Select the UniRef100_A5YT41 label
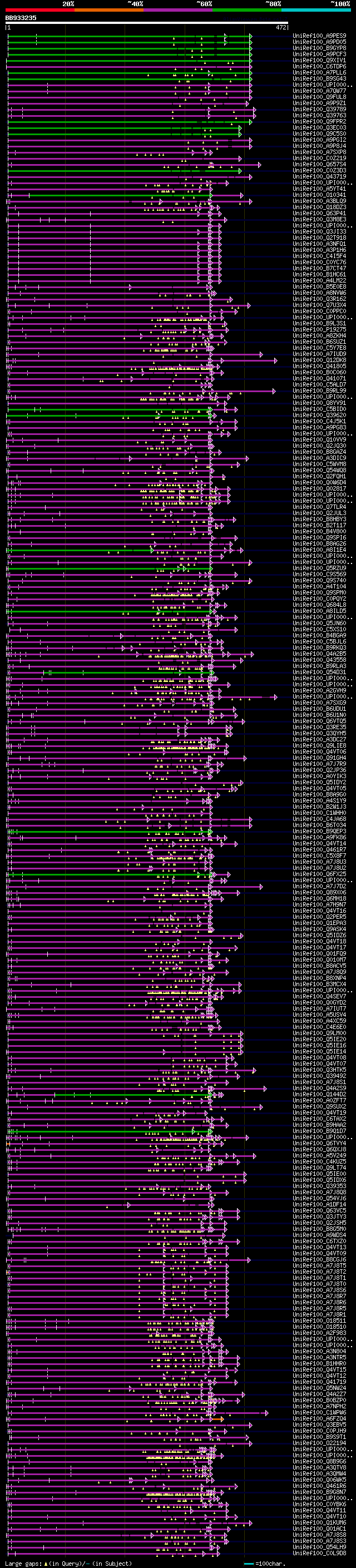The height and width of the screenshot is (1568, 356). 319,189
